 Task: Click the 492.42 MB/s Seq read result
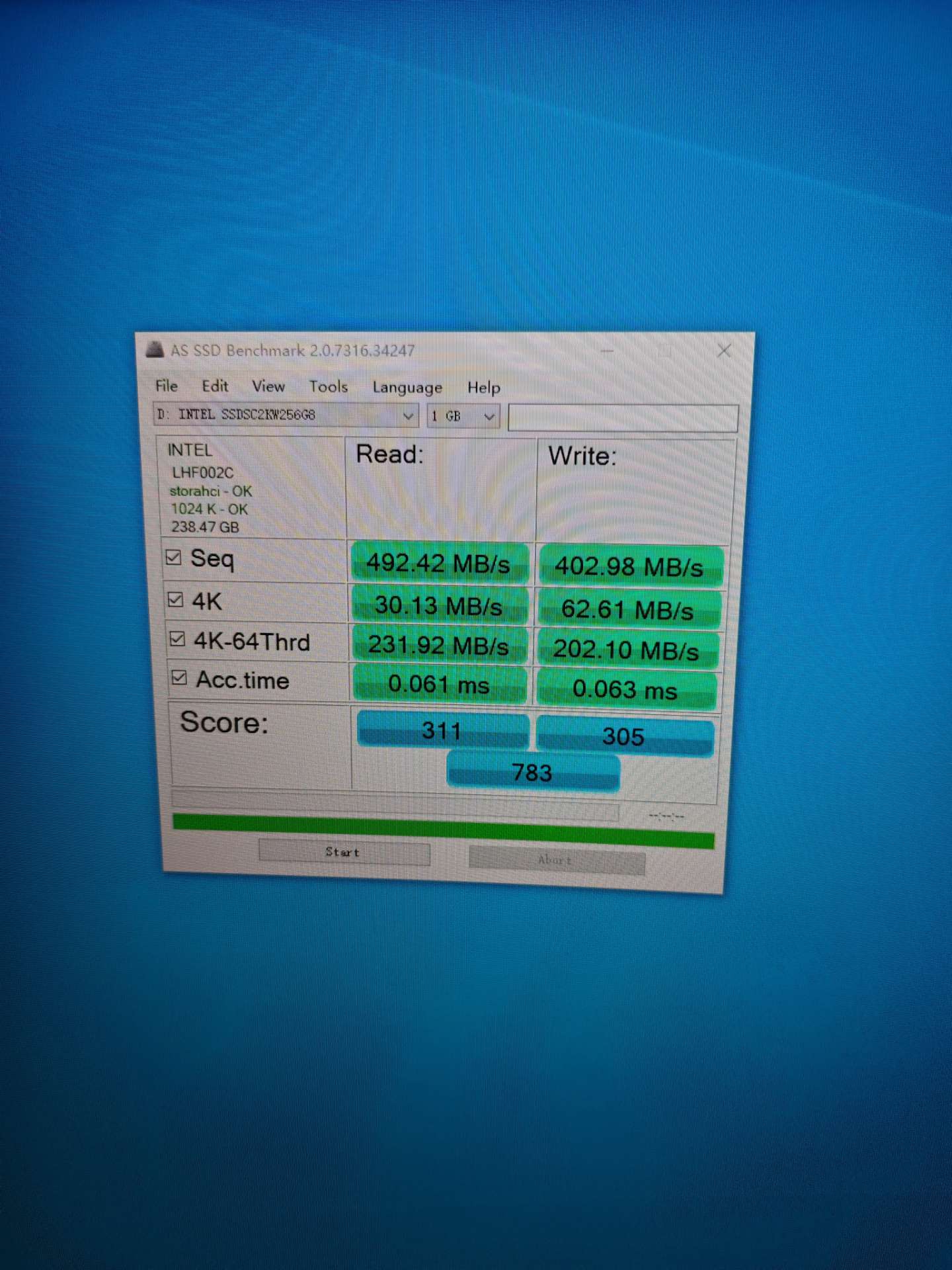439,564
